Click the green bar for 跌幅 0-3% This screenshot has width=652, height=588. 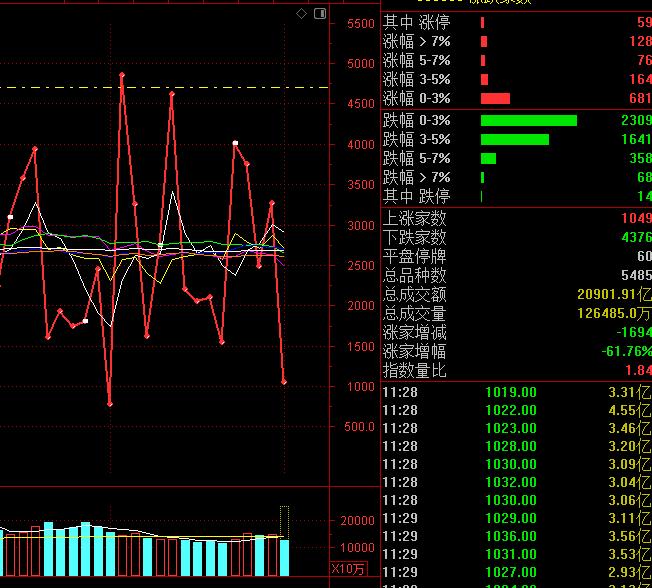529,121
